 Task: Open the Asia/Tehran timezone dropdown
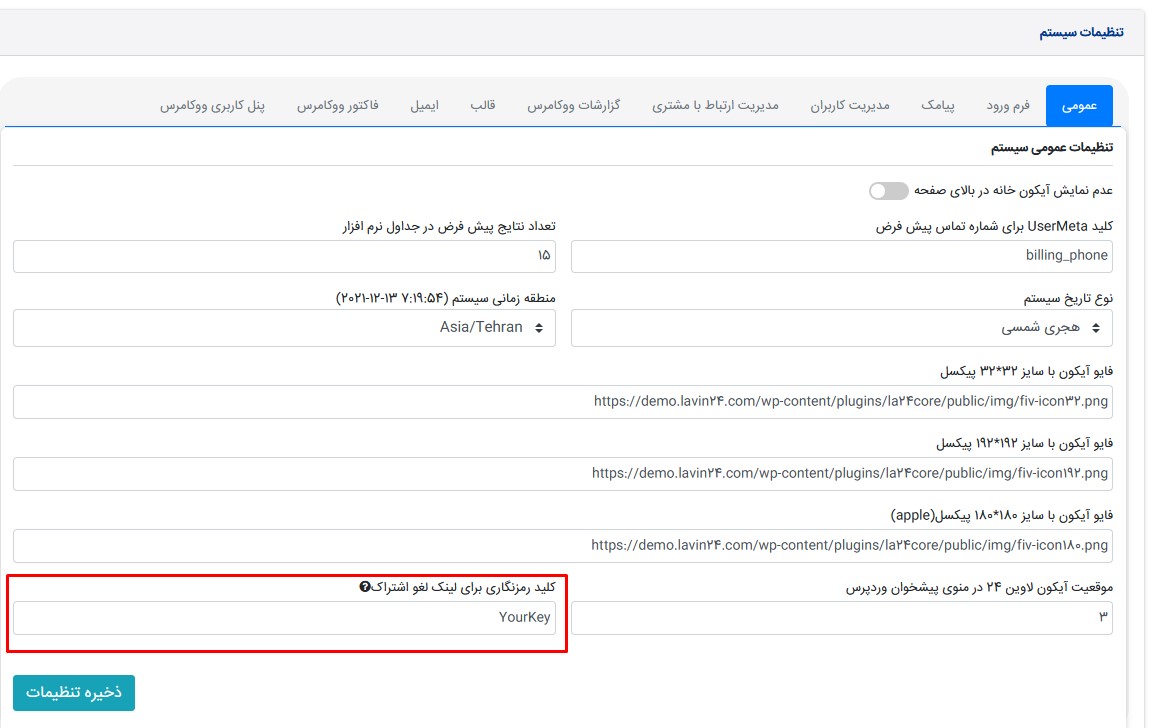coord(284,328)
